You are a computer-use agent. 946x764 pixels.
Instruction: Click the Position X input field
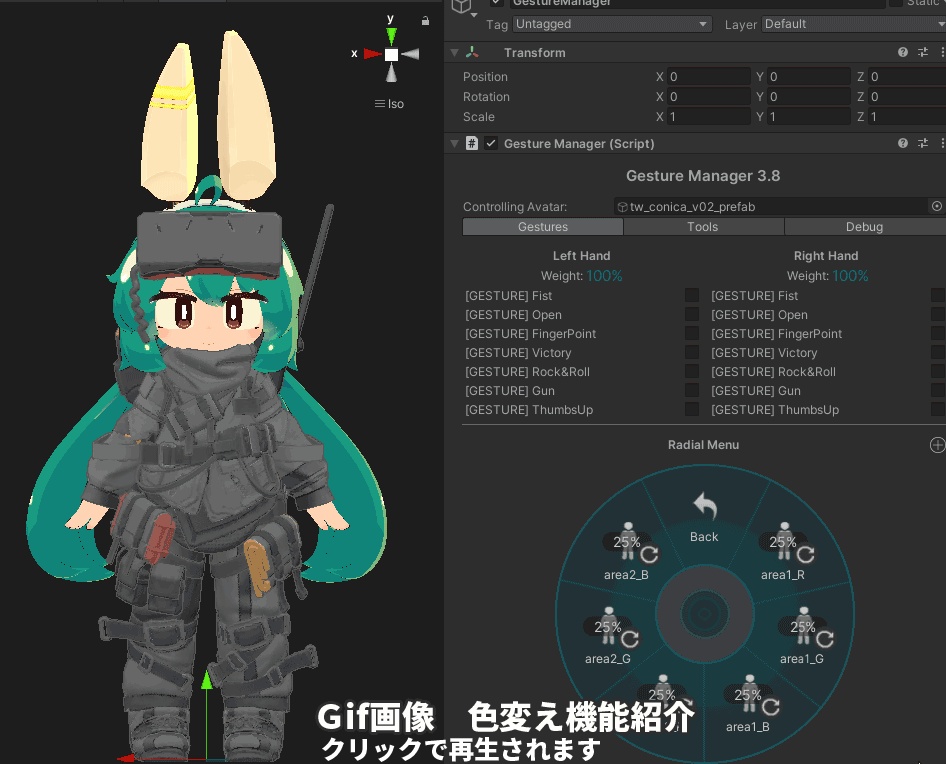click(x=710, y=76)
